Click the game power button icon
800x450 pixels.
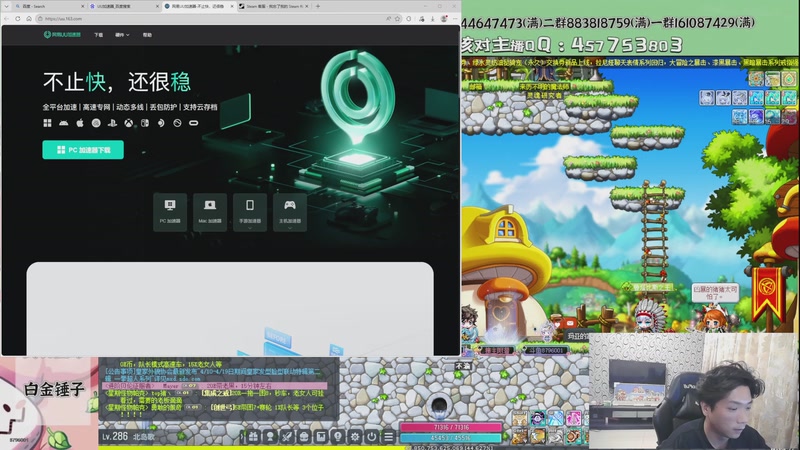(371, 437)
